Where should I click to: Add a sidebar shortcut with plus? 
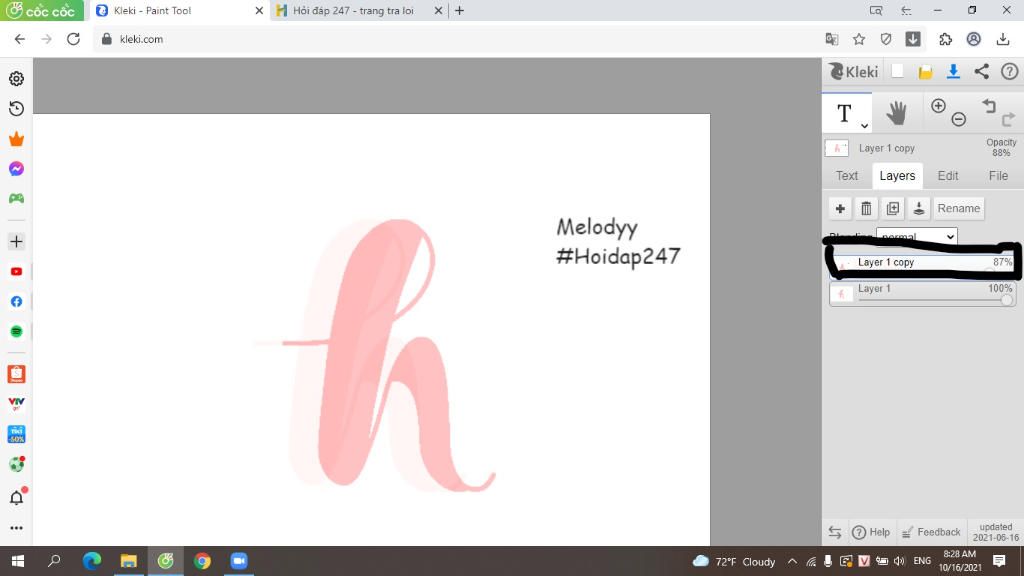coord(16,242)
